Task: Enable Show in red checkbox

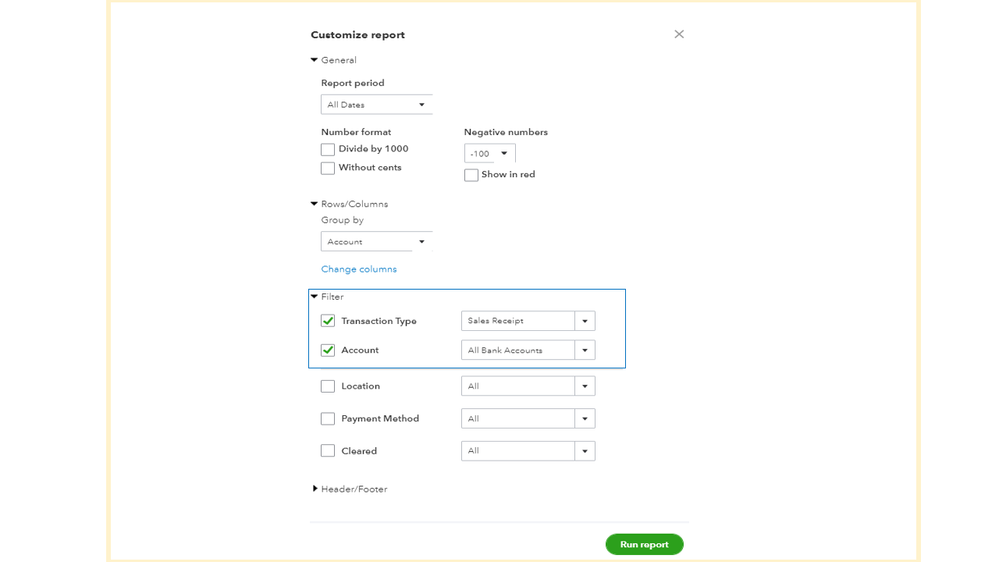Action: (471, 175)
